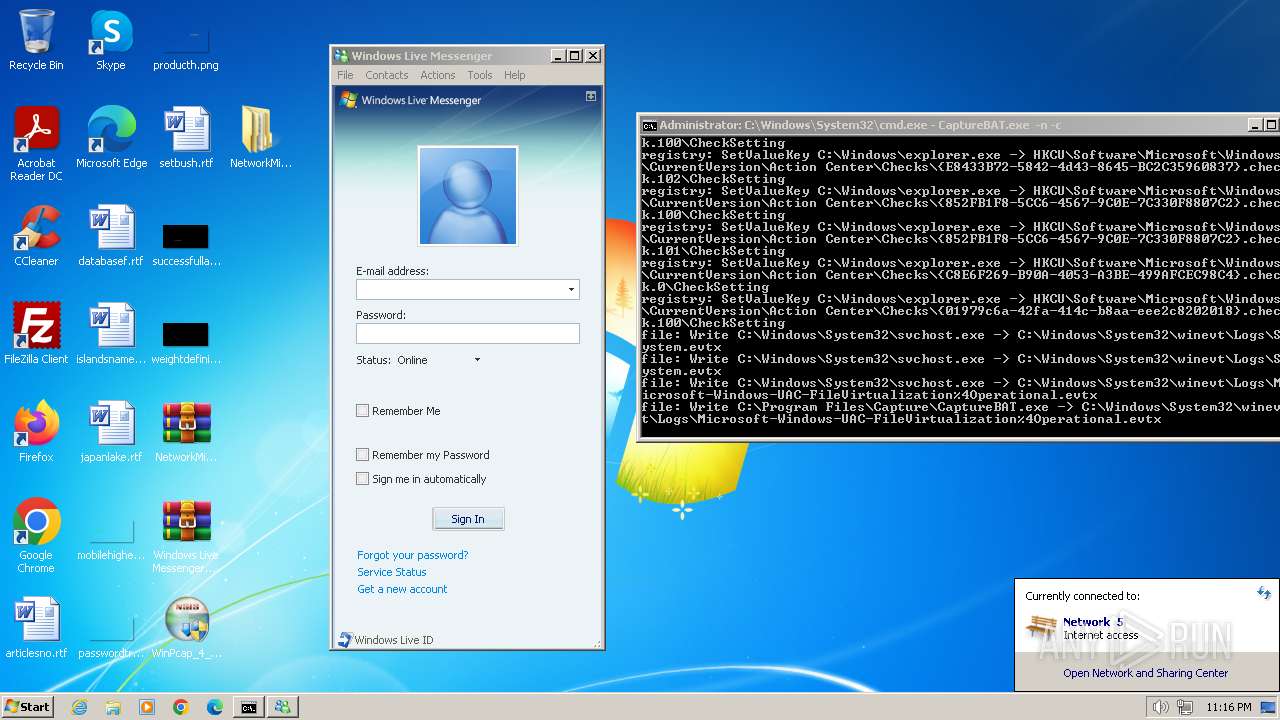Open the FileZilla Client shortcut
The width and height of the screenshot is (1280, 720).
36,334
